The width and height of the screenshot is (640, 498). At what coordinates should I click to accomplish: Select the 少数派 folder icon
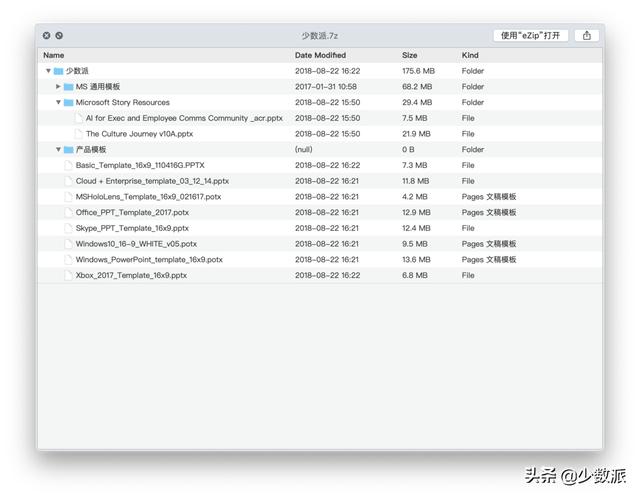[x=58, y=71]
